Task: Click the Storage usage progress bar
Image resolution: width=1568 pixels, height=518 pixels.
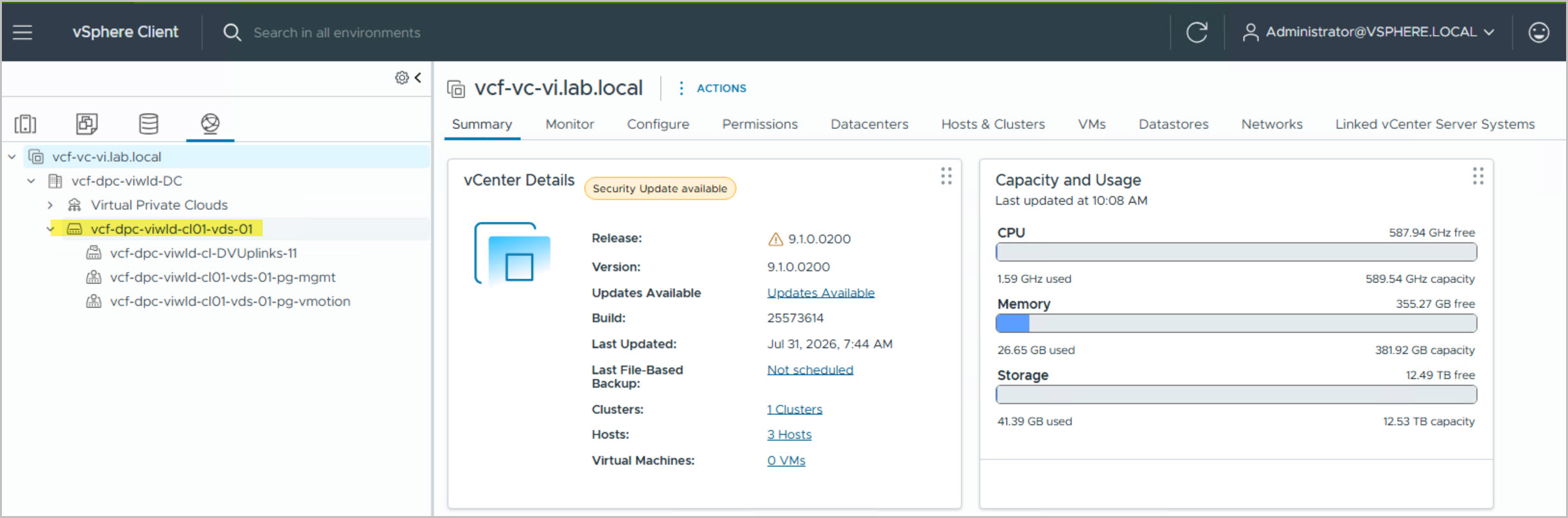Action: [x=1237, y=395]
